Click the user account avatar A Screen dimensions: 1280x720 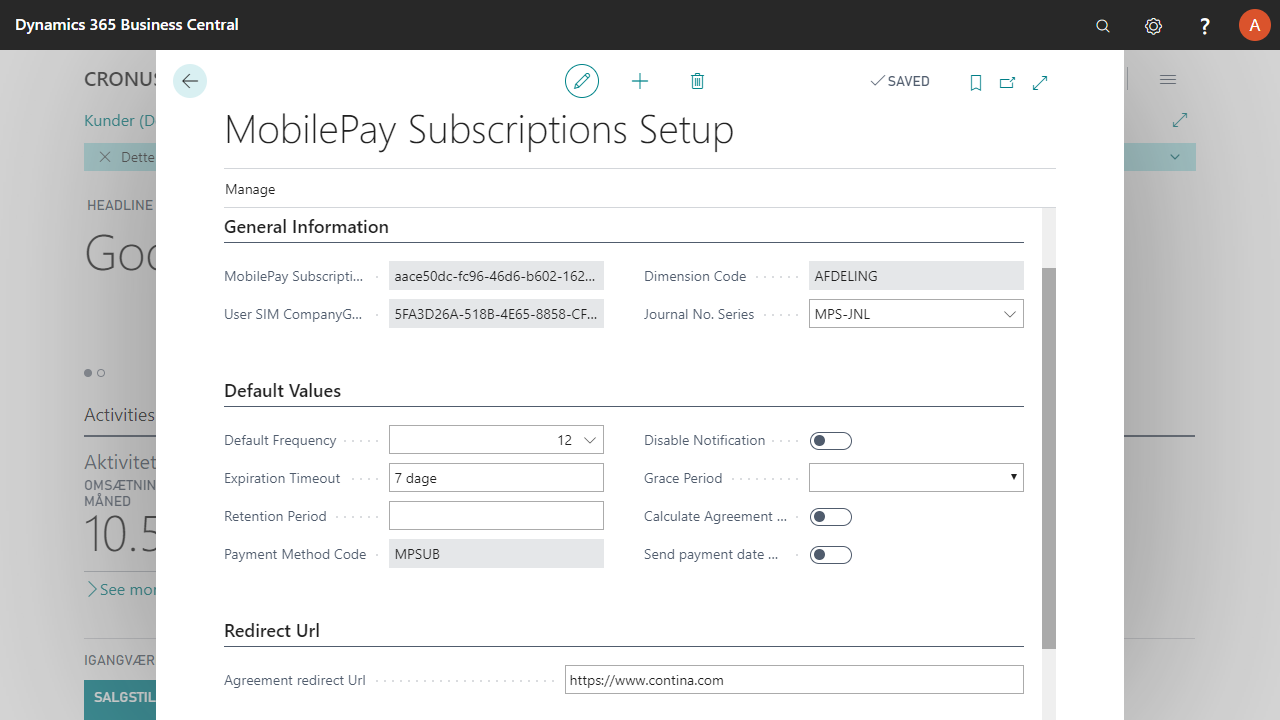1254,25
